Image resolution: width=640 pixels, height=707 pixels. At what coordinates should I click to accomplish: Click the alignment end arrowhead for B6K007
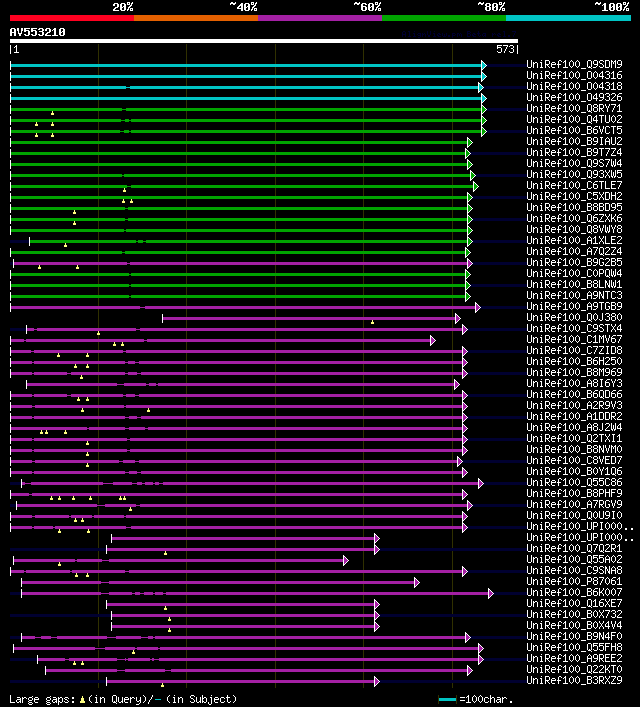tap(491, 593)
